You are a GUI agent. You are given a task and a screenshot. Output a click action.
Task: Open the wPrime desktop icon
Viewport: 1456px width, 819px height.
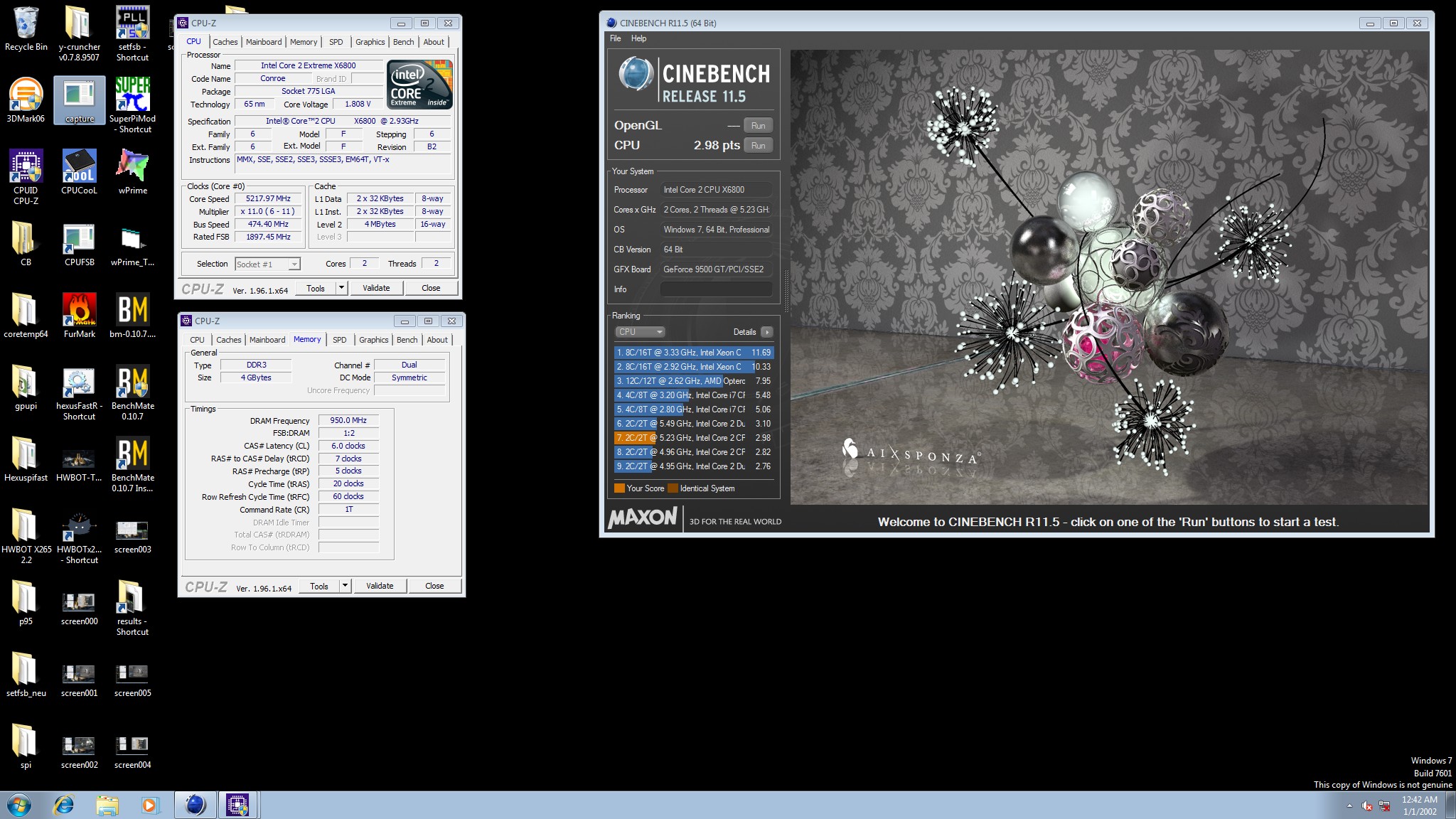132,172
